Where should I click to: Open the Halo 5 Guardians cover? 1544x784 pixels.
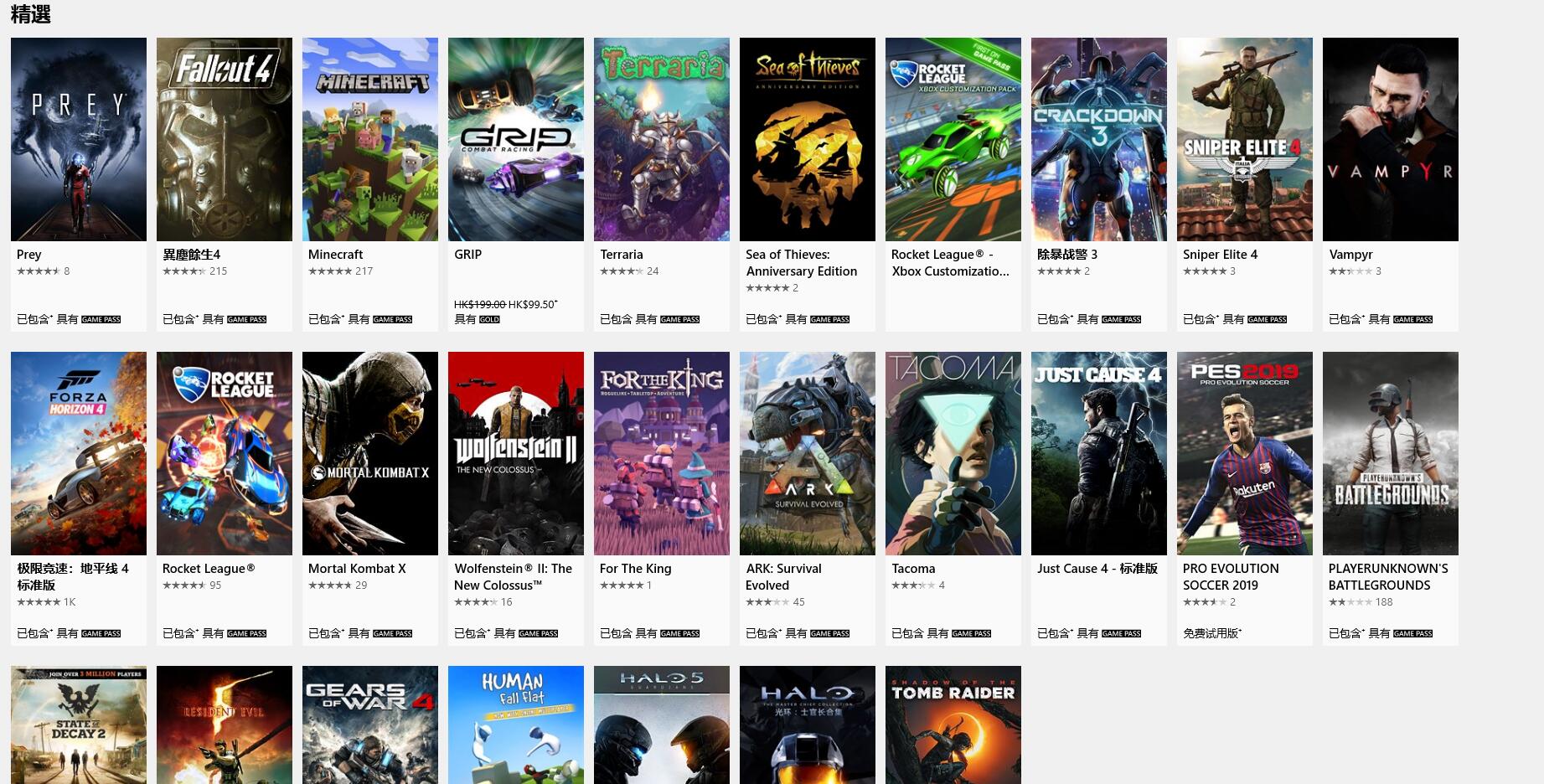tap(662, 725)
